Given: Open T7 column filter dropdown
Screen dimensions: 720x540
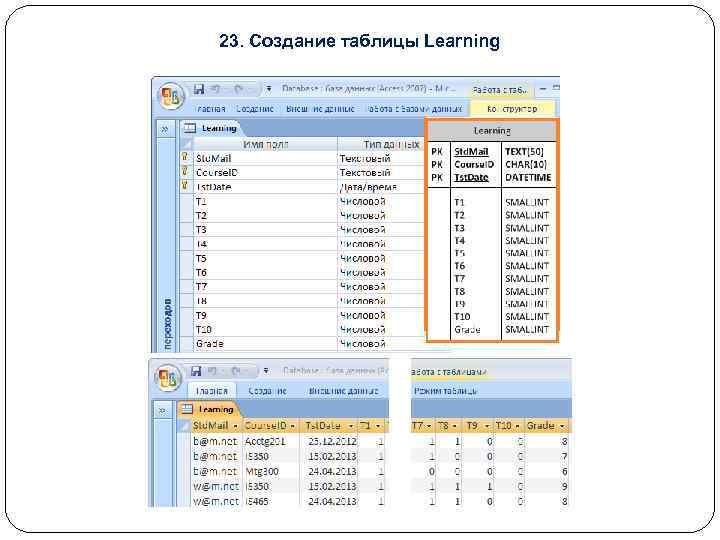Looking at the screenshot, I should (x=429, y=427).
